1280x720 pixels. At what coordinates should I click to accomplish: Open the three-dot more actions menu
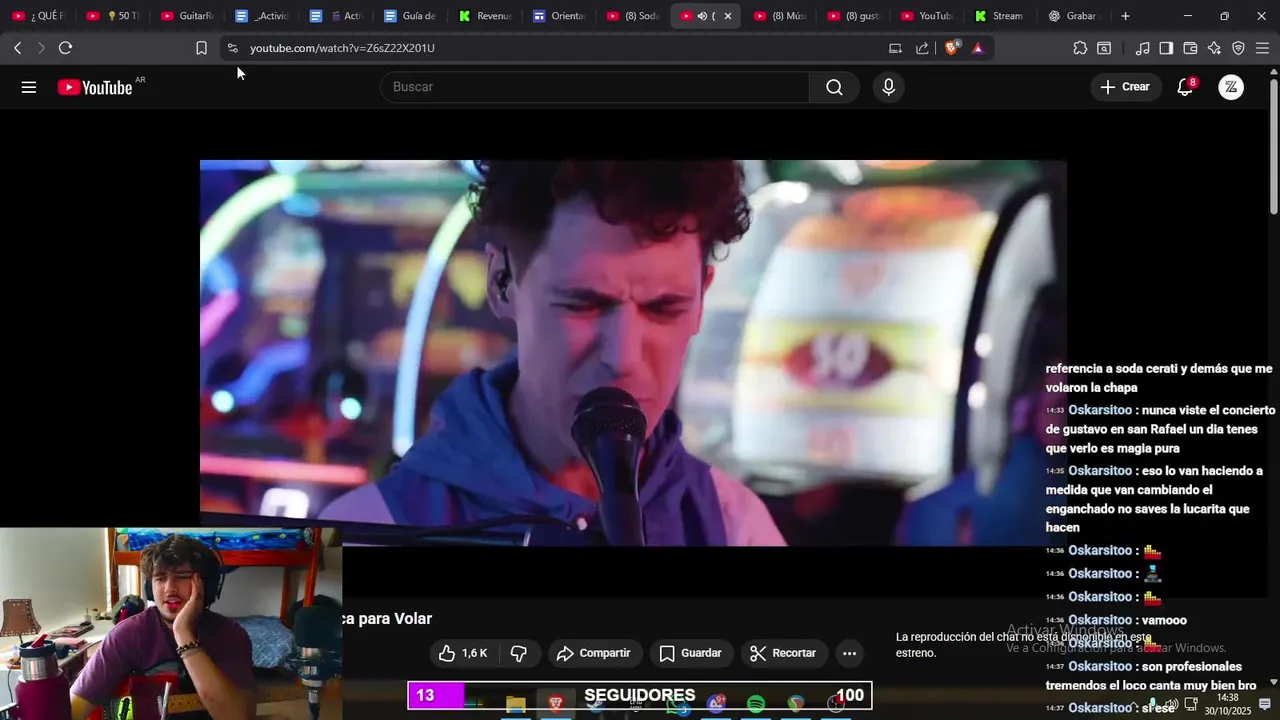point(849,653)
